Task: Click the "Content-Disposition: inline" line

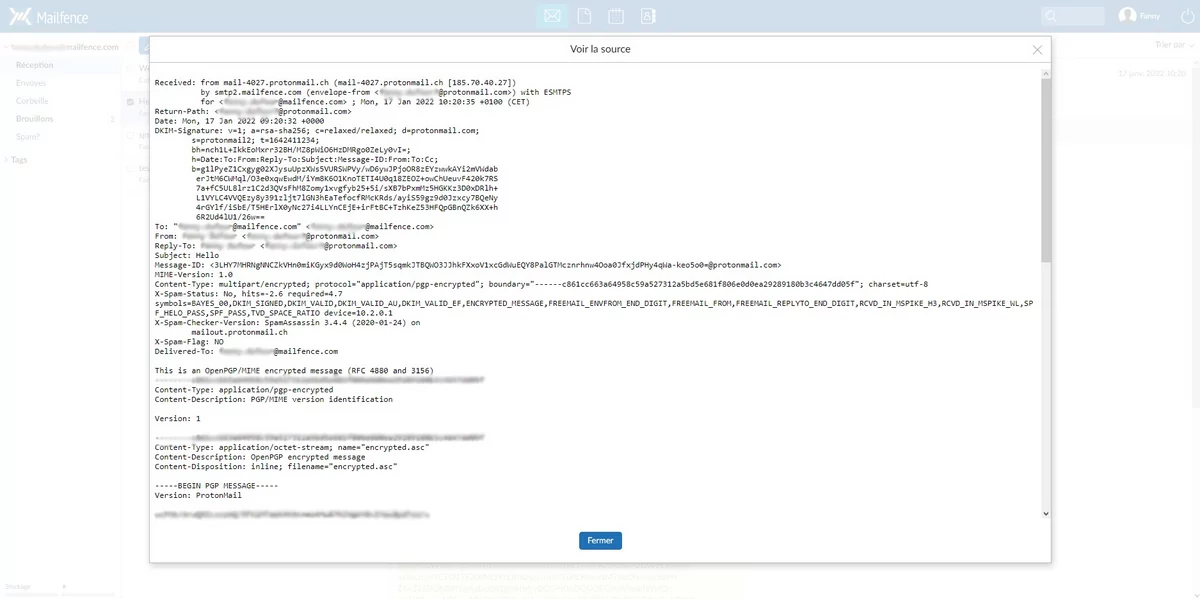Action: pyautogui.click(x=276, y=466)
